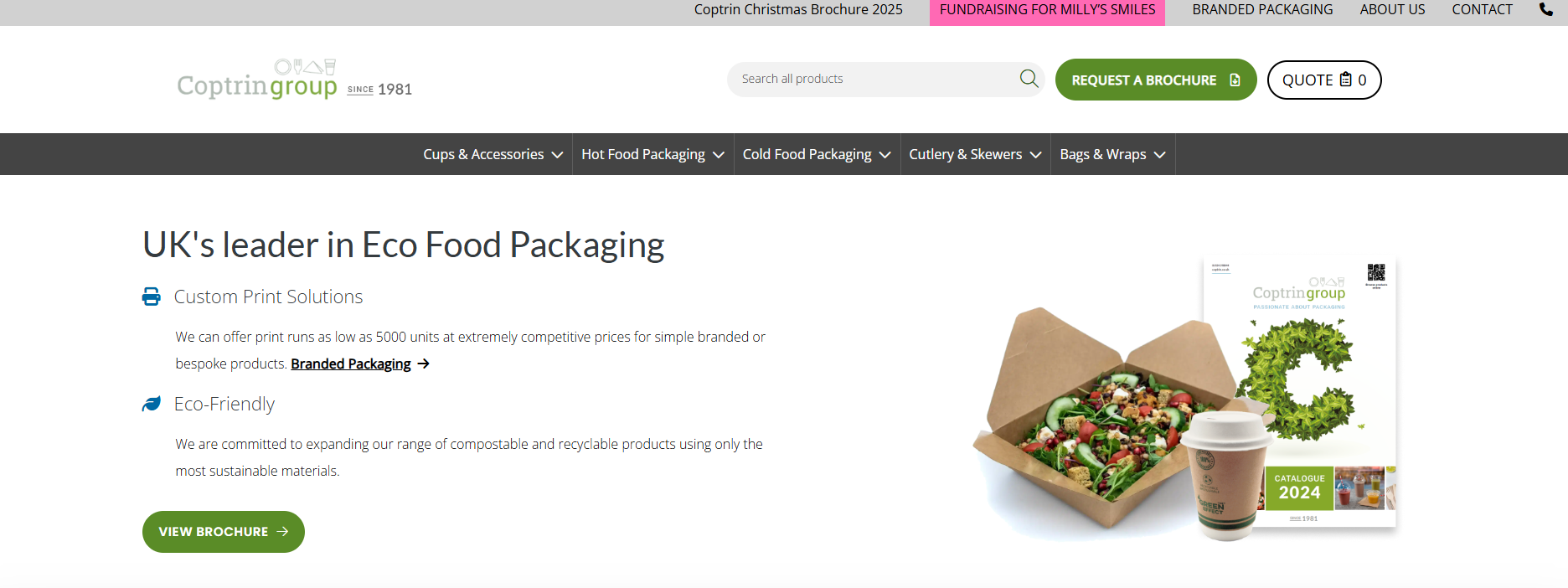This screenshot has width=1568, height=588.
Task: Open the About Us menu item
Action: coord(1392,9)
